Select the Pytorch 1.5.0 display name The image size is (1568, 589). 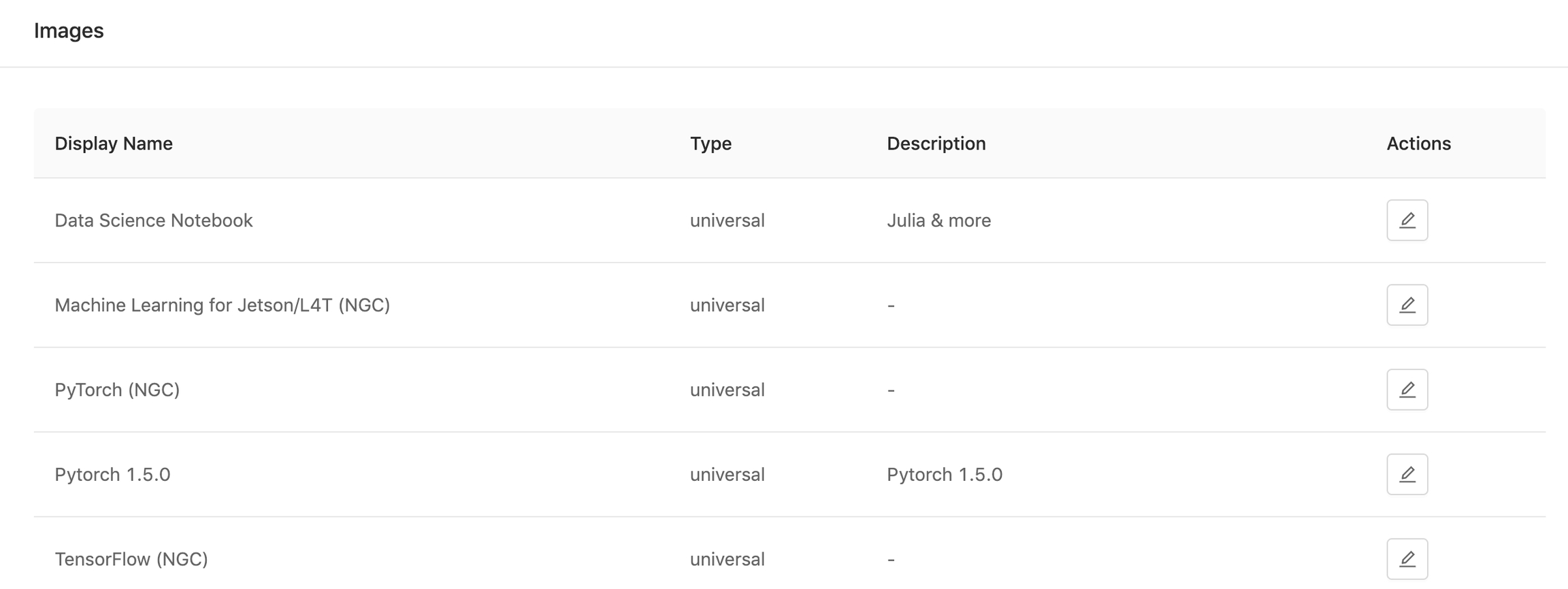(112, 474)
